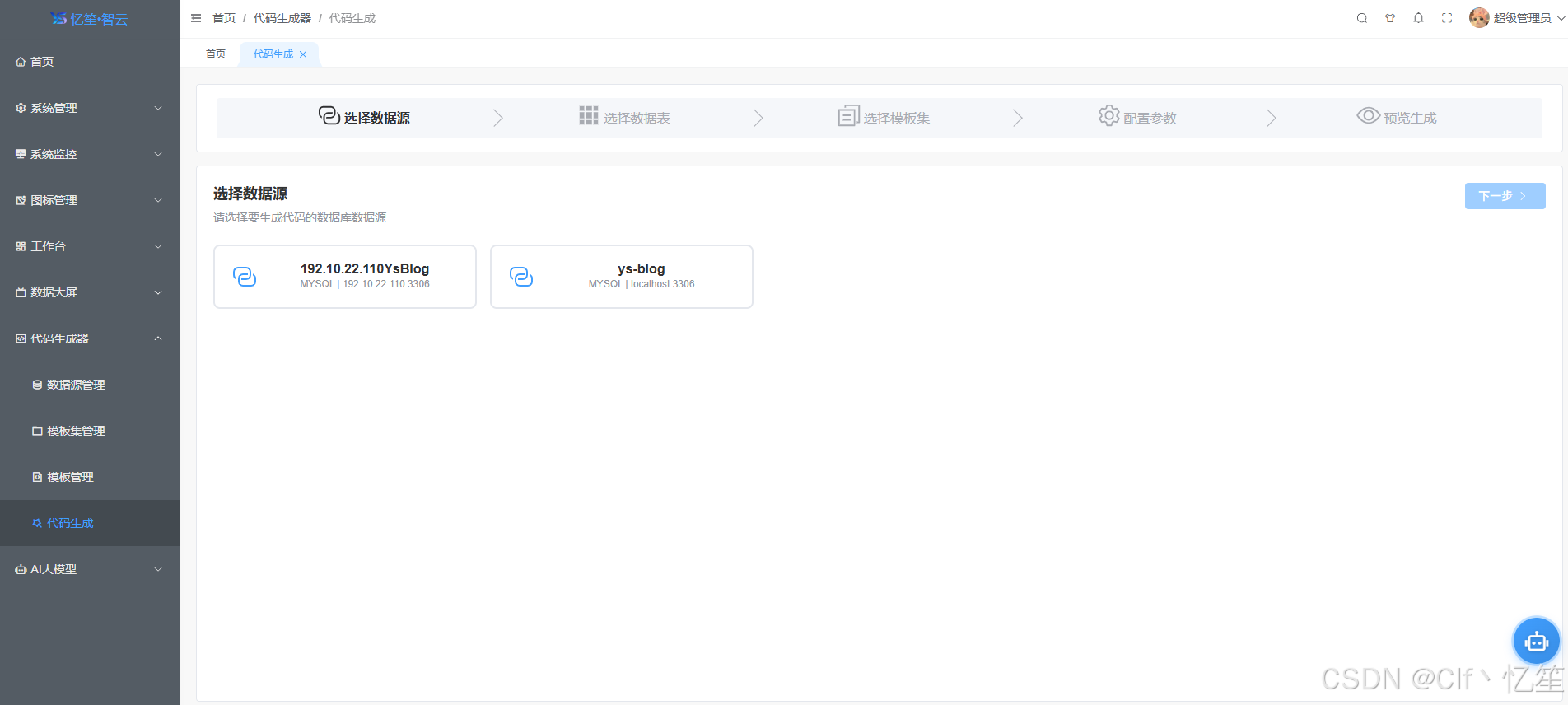Expand the 图标管理 sidebar menu
The width and height of the screenshot is (1568, 705).
click(90, 200)
